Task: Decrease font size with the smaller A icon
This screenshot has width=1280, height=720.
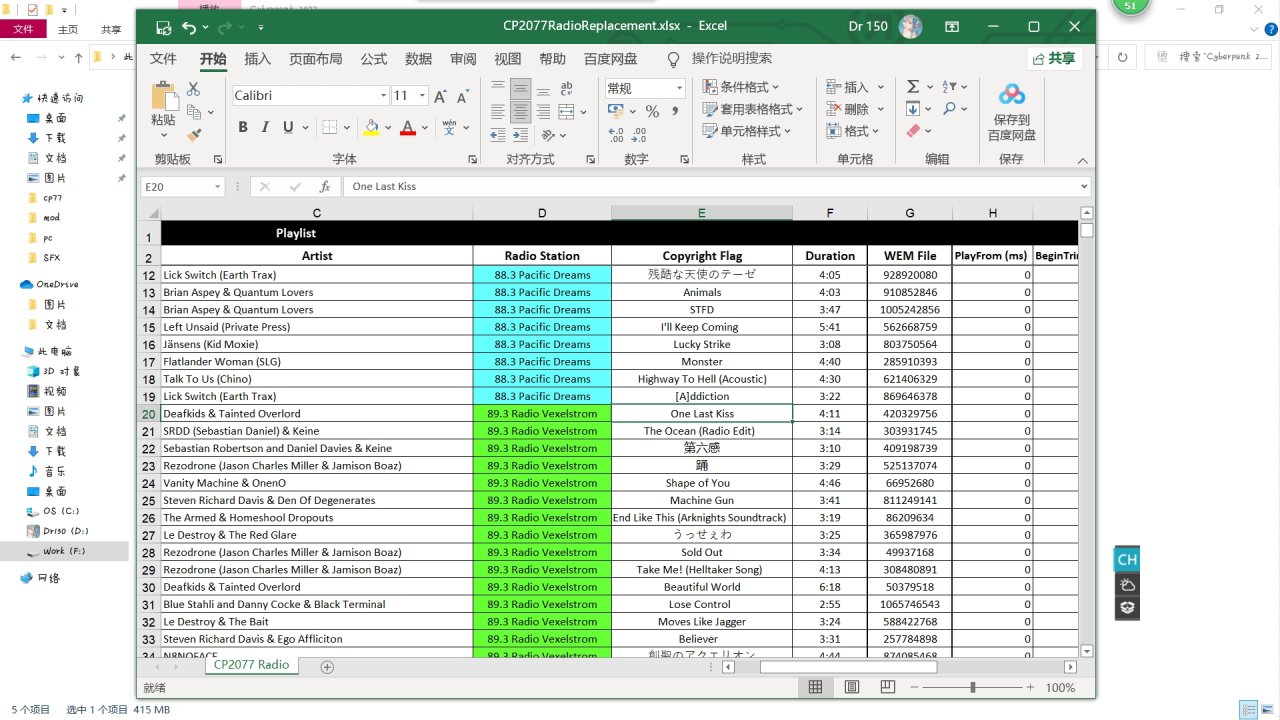Action: (x=462, y=96)
